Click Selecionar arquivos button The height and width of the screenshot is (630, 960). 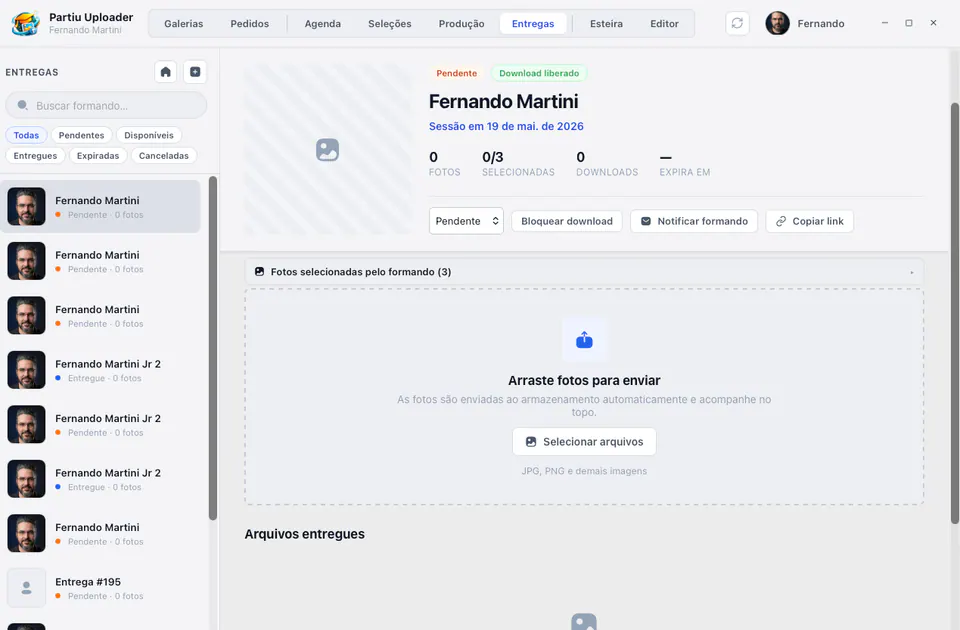point(584,441)
